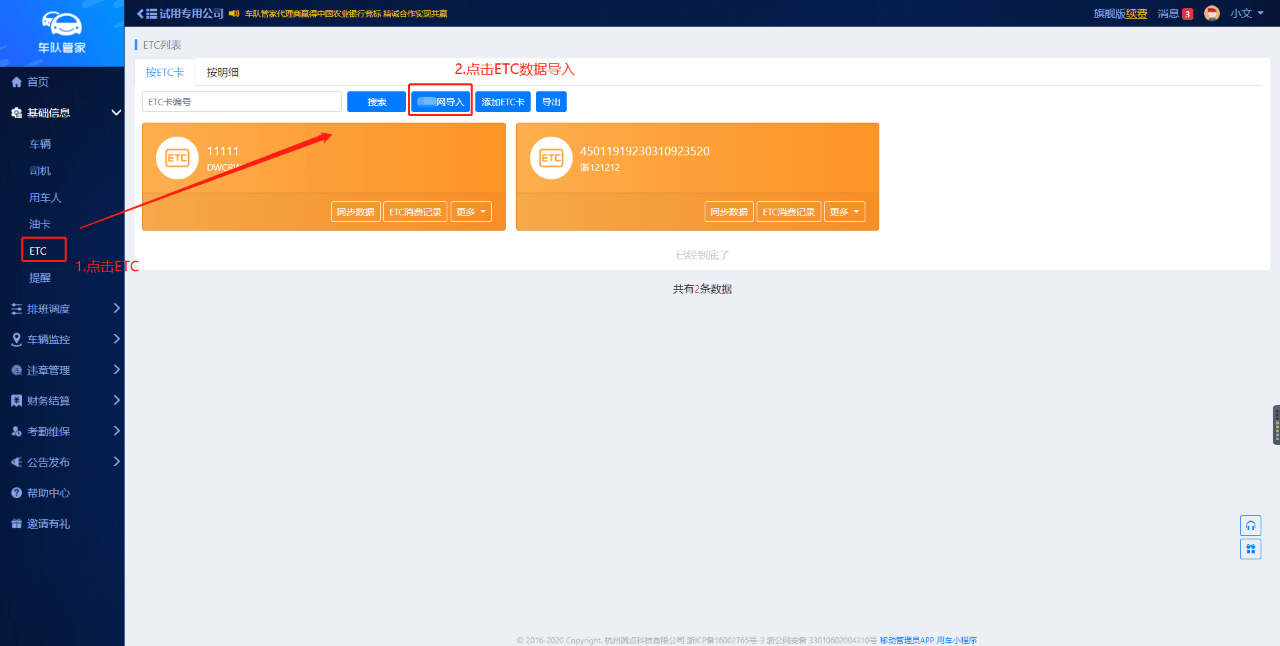Open 更多 dropdown on card 11111
This screenshot has width=1280, height=646.
point(470,212)
